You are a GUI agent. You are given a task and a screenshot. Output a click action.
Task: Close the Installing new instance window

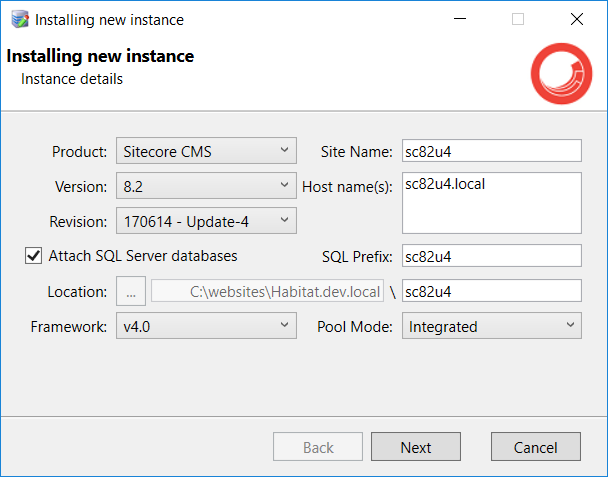click(577, 19)
